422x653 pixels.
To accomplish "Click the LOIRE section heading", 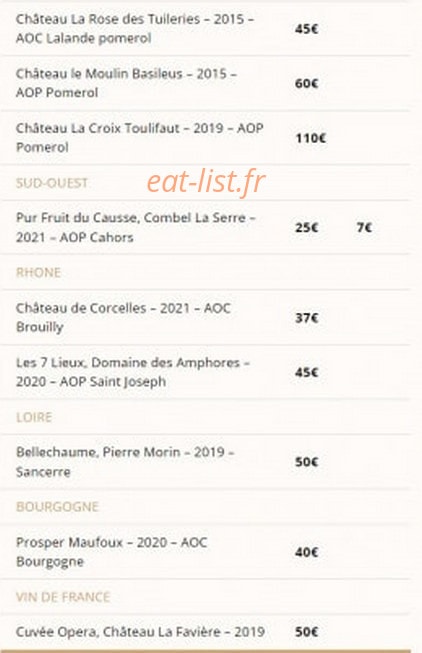I will pos(34,417).
